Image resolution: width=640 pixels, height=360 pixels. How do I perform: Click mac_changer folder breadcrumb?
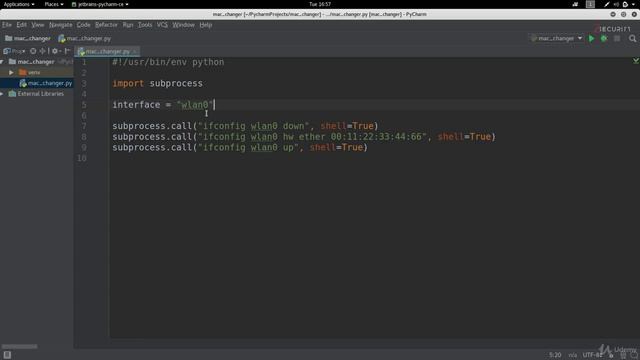click(28, 38)
